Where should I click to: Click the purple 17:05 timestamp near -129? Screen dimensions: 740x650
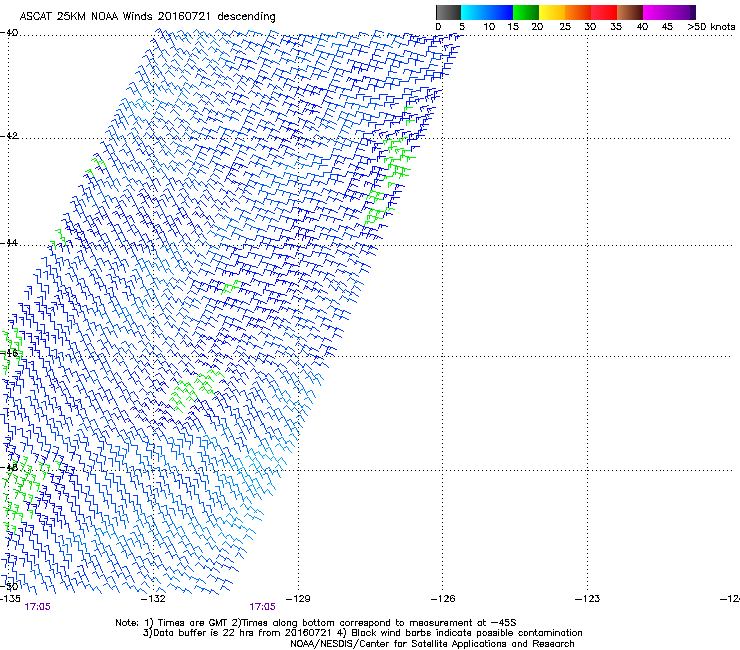(x=262, y=607)
